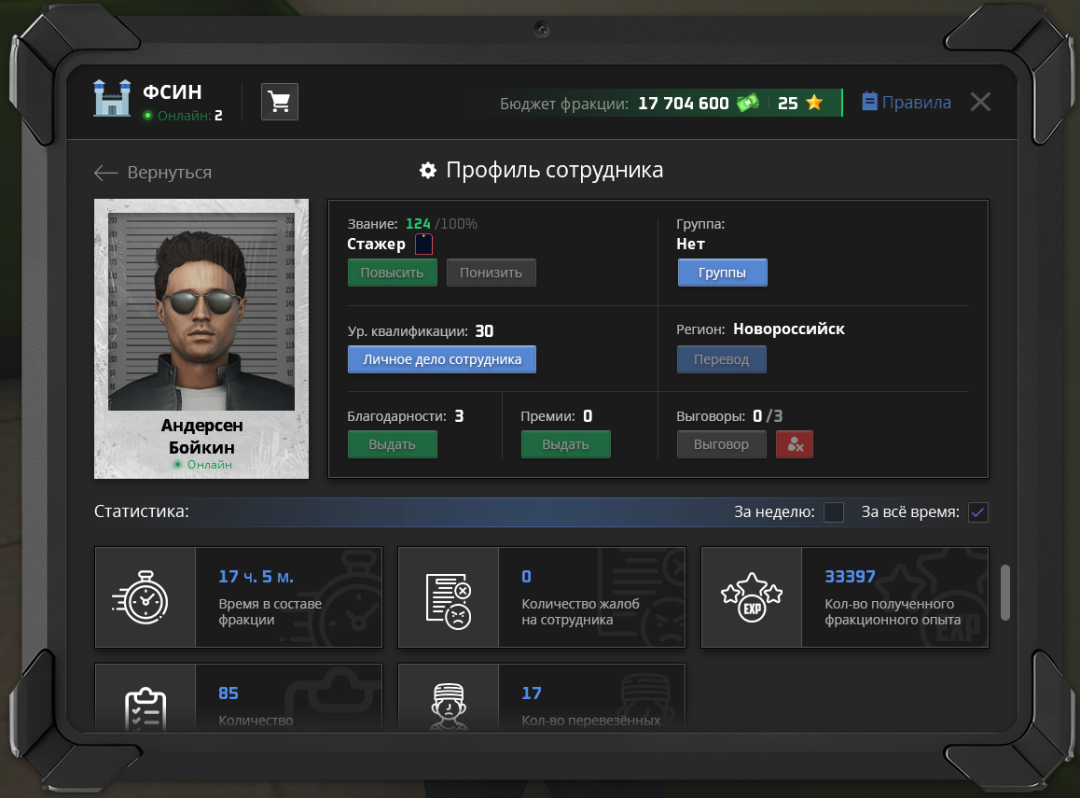Click the EXP stars experience icon

751,597
